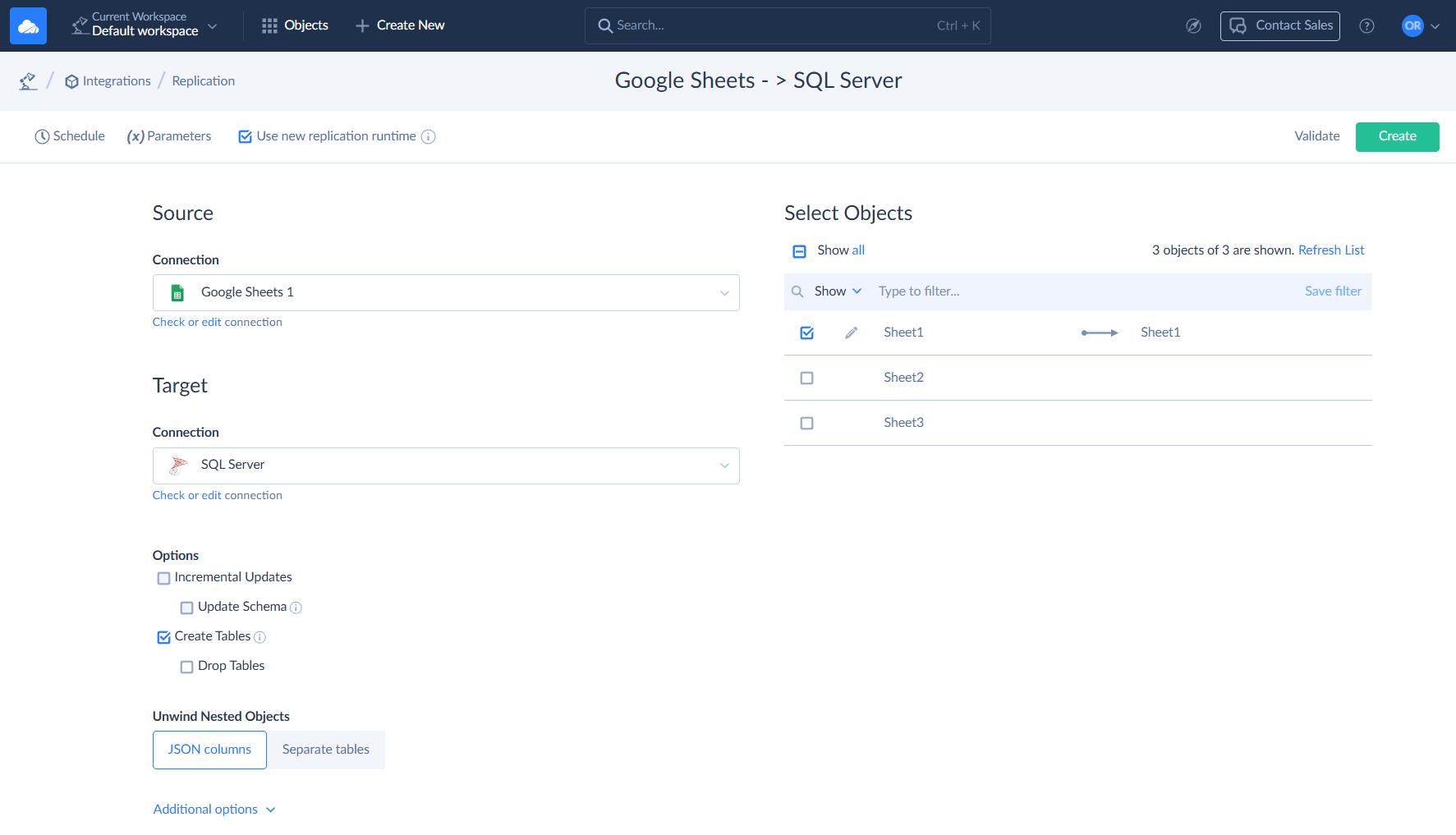
Task: Click the info icon next to Update Schema
Action: coord(296,608)
